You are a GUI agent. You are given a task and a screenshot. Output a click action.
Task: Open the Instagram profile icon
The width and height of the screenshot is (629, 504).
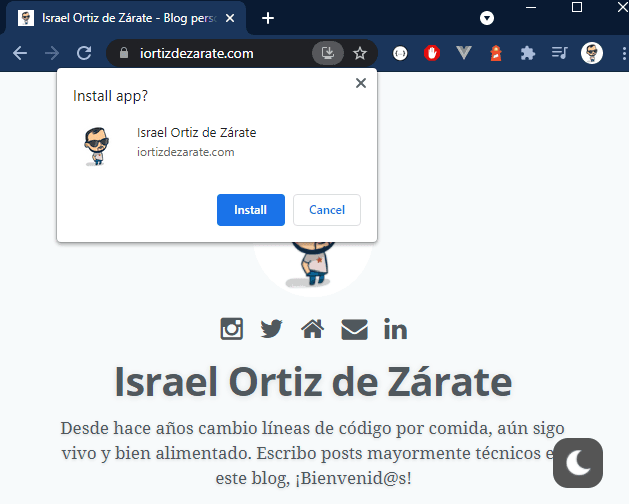232,328
